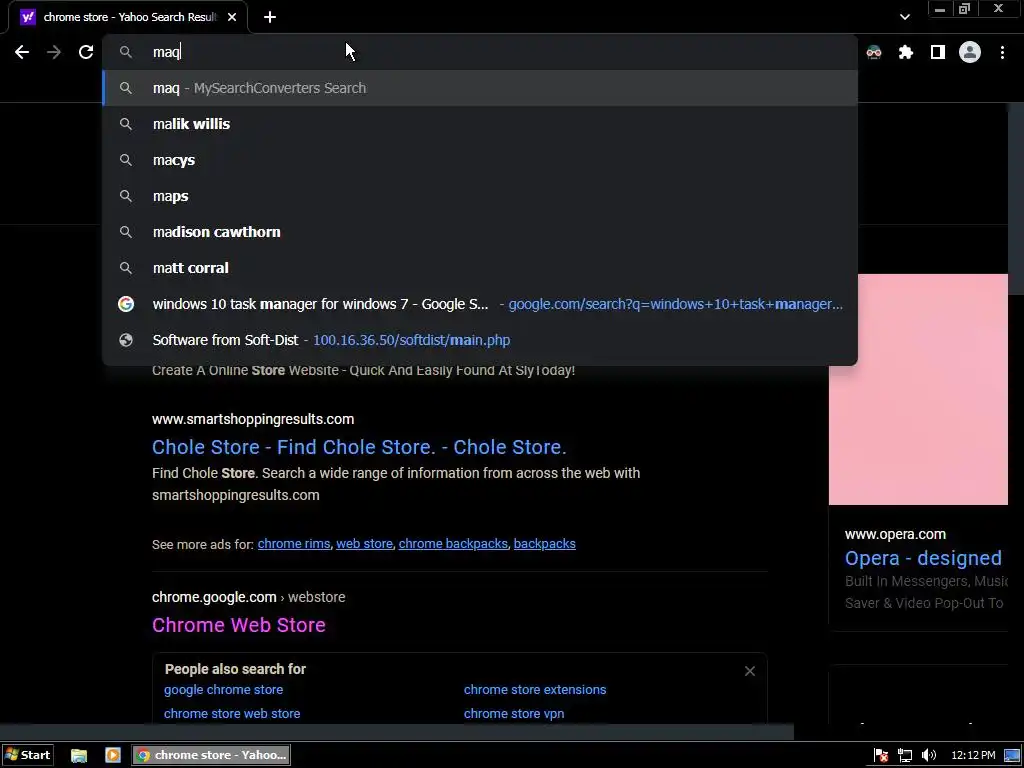The image size is (1024, 768).
Task: Click 'chrome store vpn' related search
Action: pyautogui.click(x=514, y=714)
